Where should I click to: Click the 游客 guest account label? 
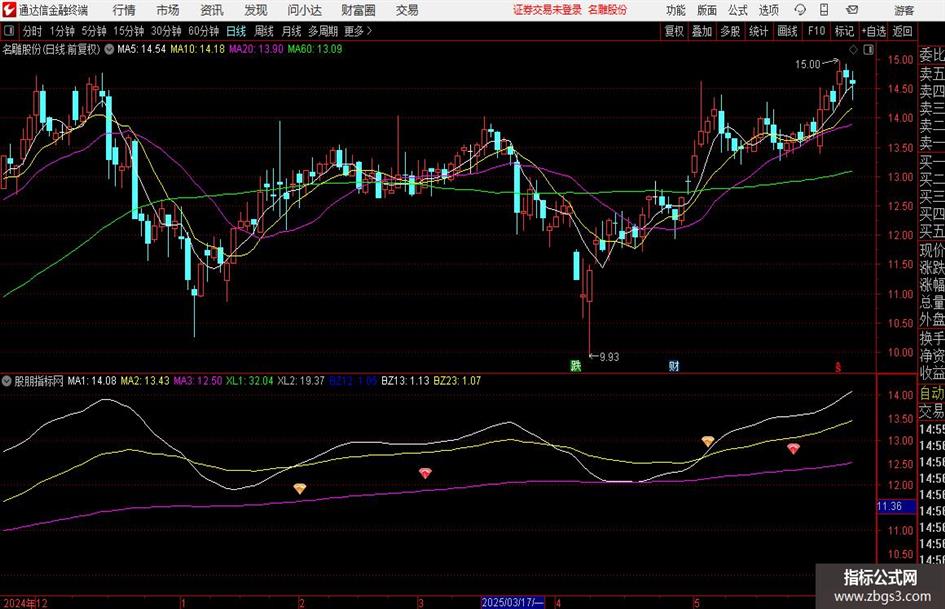[x=904, y=10]
